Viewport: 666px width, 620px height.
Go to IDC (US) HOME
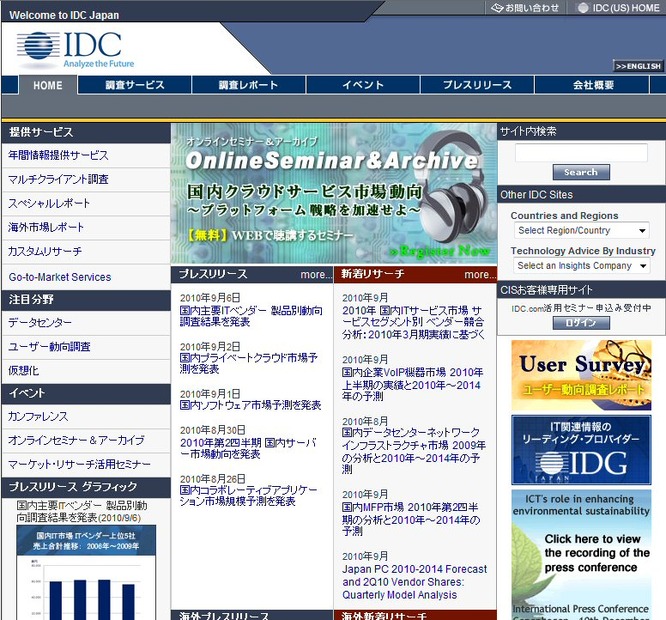tap(618, 8)
